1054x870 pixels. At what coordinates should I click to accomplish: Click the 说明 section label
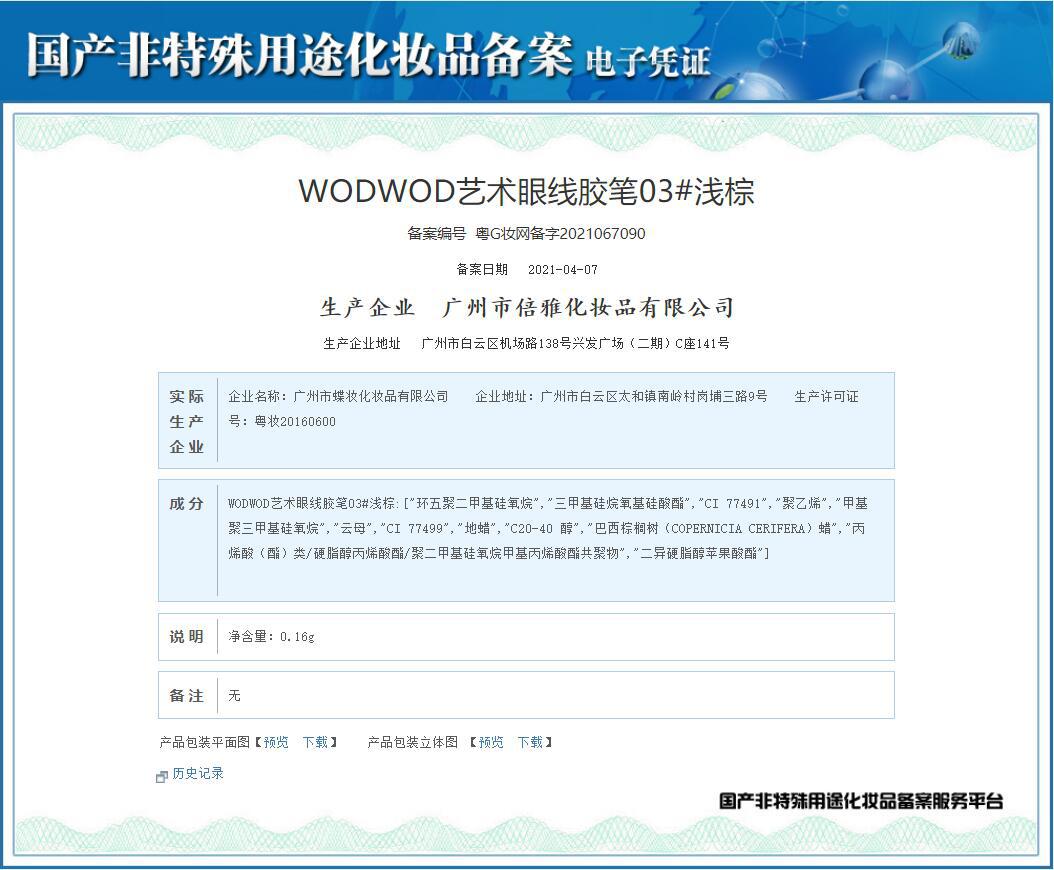[x=186, y=637]
